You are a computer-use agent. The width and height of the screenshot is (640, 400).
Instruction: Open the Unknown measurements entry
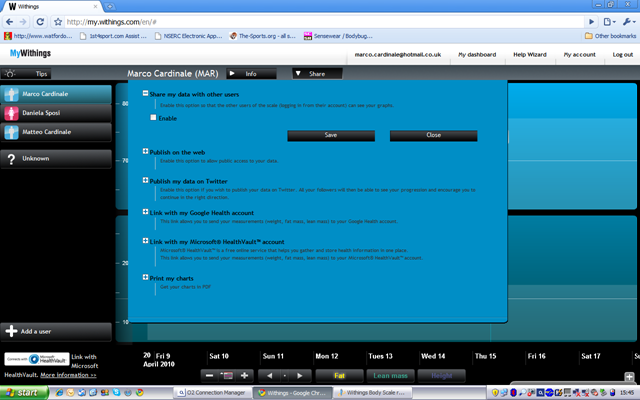56,159
